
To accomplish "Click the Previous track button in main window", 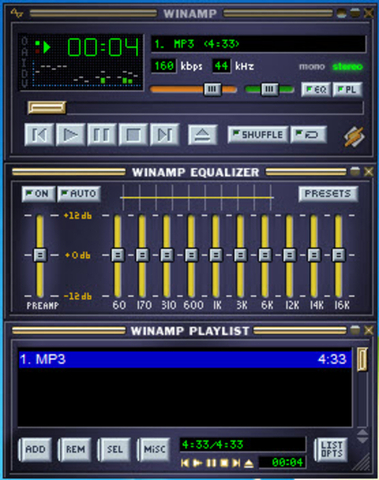I will [x=39, y=135].
